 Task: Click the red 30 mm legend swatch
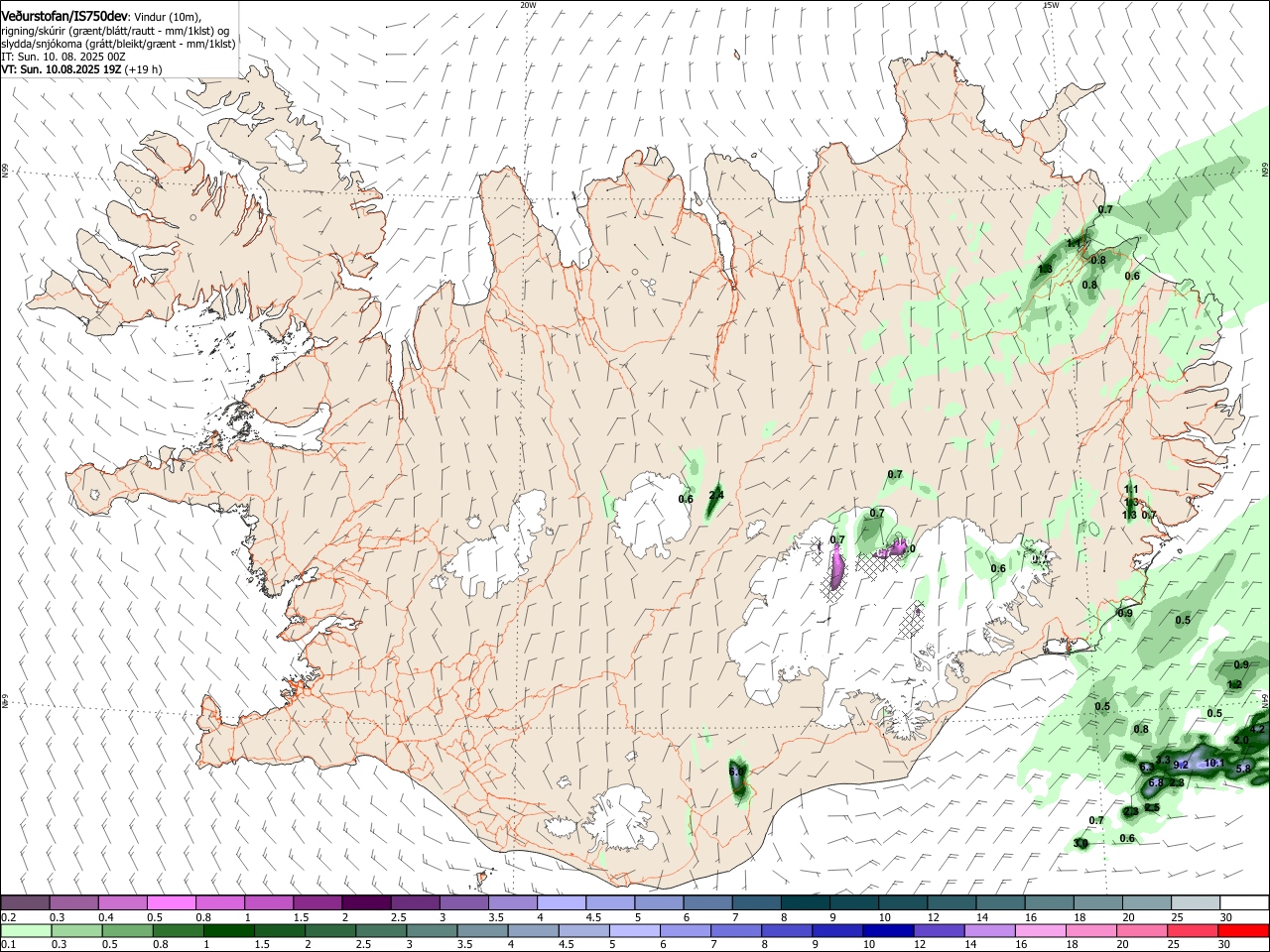click(x=1244, y=930)
